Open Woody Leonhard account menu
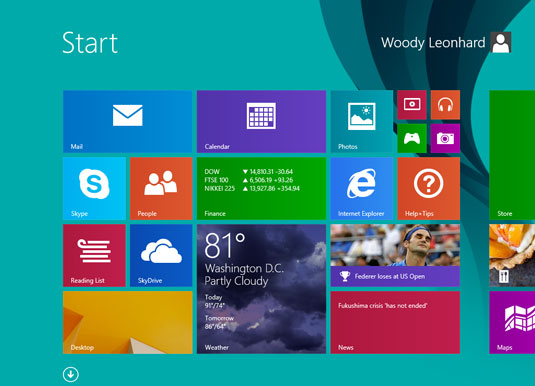Viewport: 535px width, 386px height. click(x=446, y=43)
